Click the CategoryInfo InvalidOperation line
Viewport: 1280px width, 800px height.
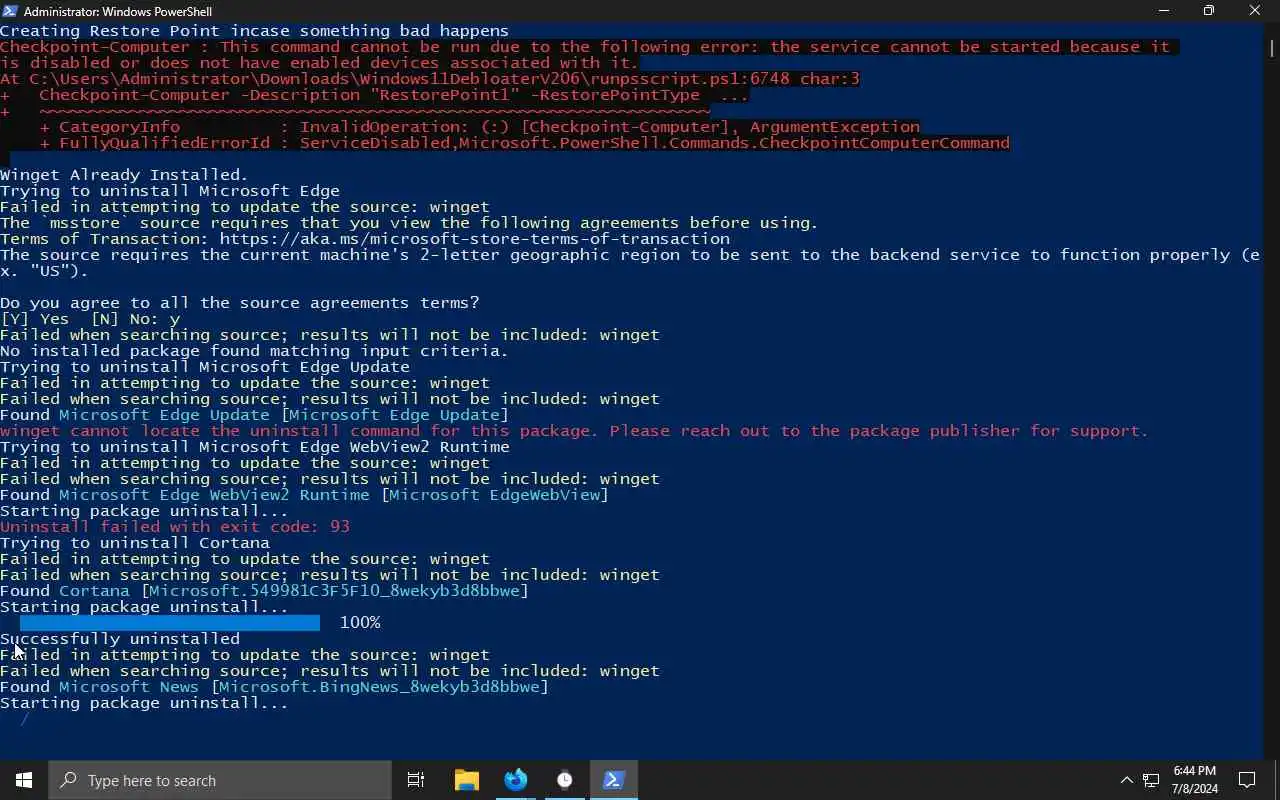point(479,127)
